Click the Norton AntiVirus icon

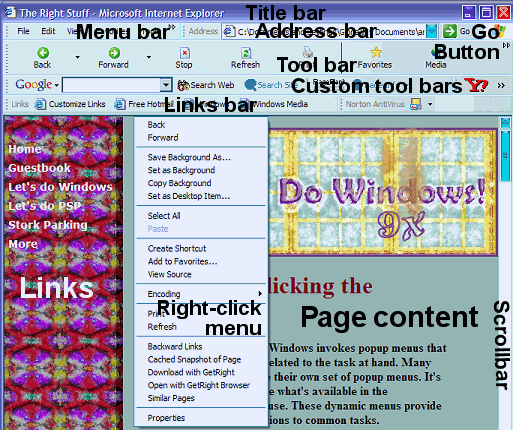(416, 104)
